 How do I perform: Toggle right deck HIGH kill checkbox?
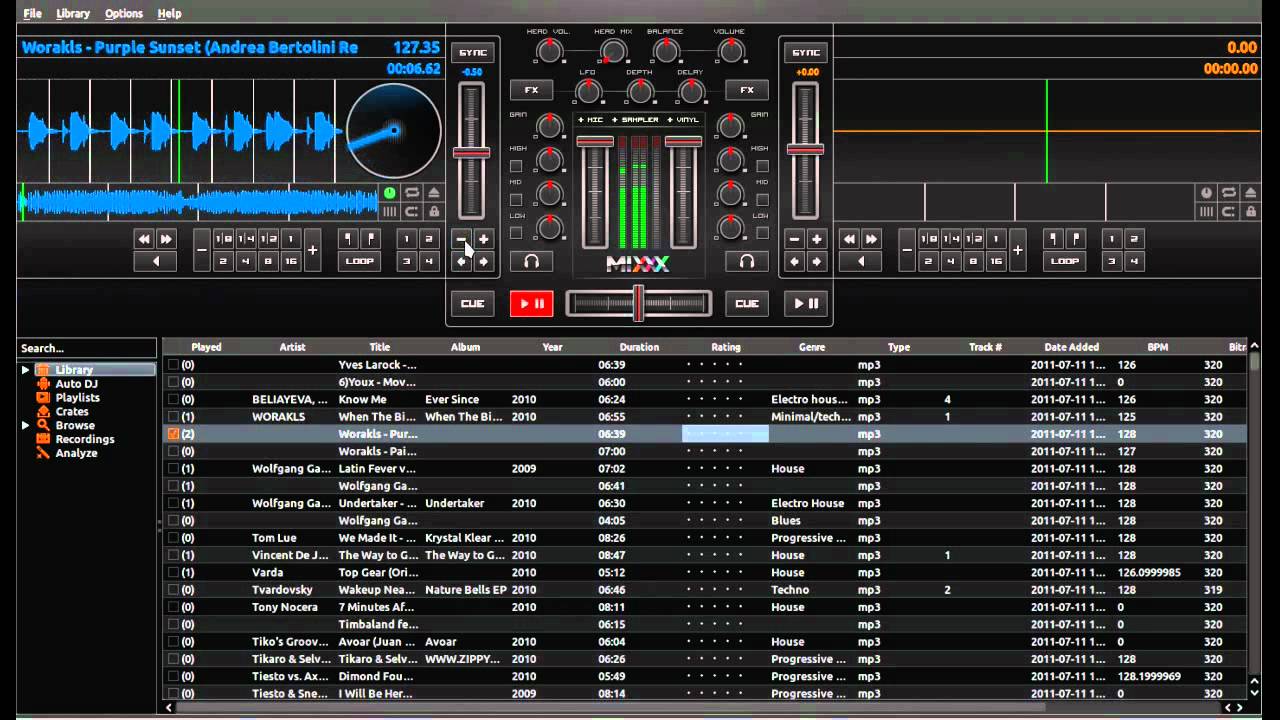[x=762, y=166]
